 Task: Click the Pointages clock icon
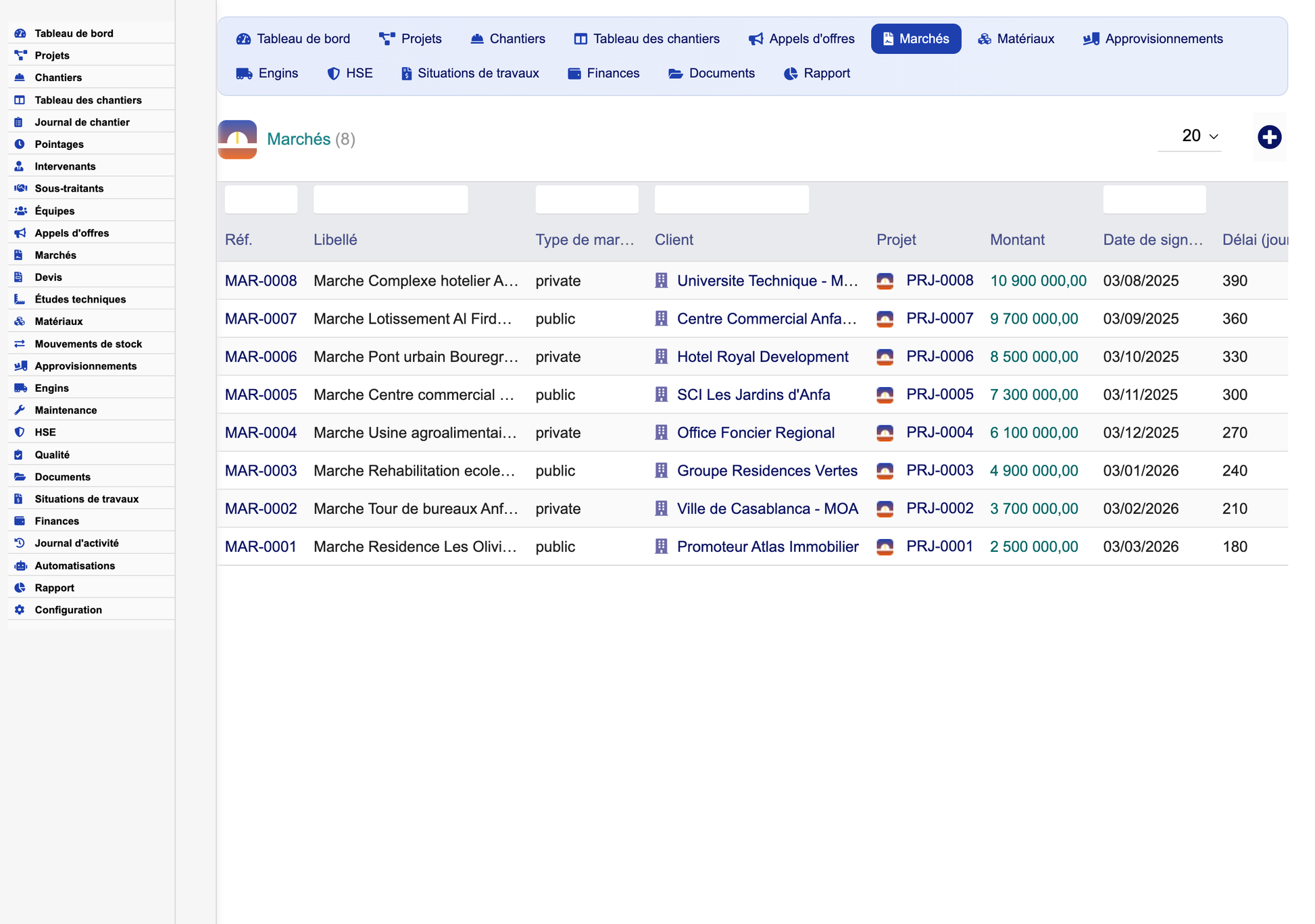[x=20, y=144]
